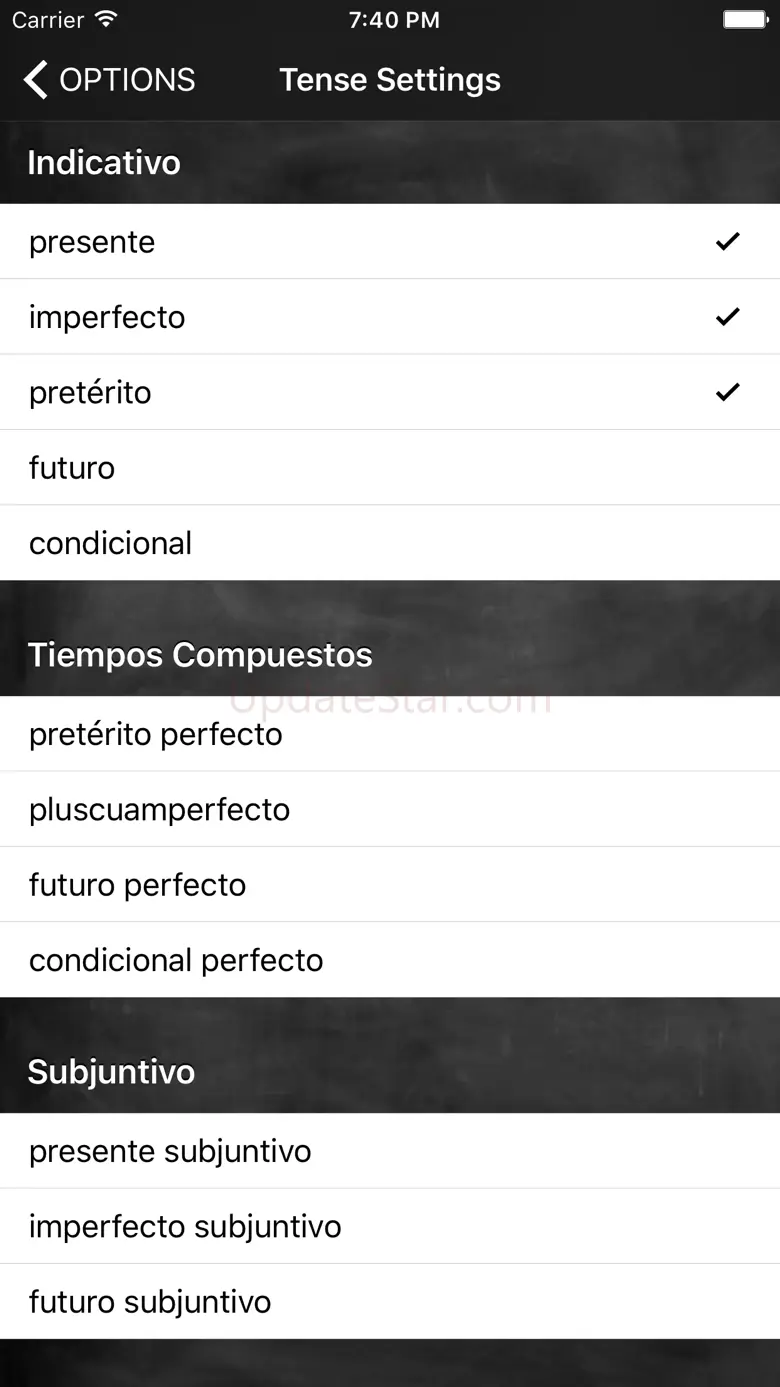Tap the Indicativo section header
Screen dimensions: 780x1387
click(x=104, y=163)
